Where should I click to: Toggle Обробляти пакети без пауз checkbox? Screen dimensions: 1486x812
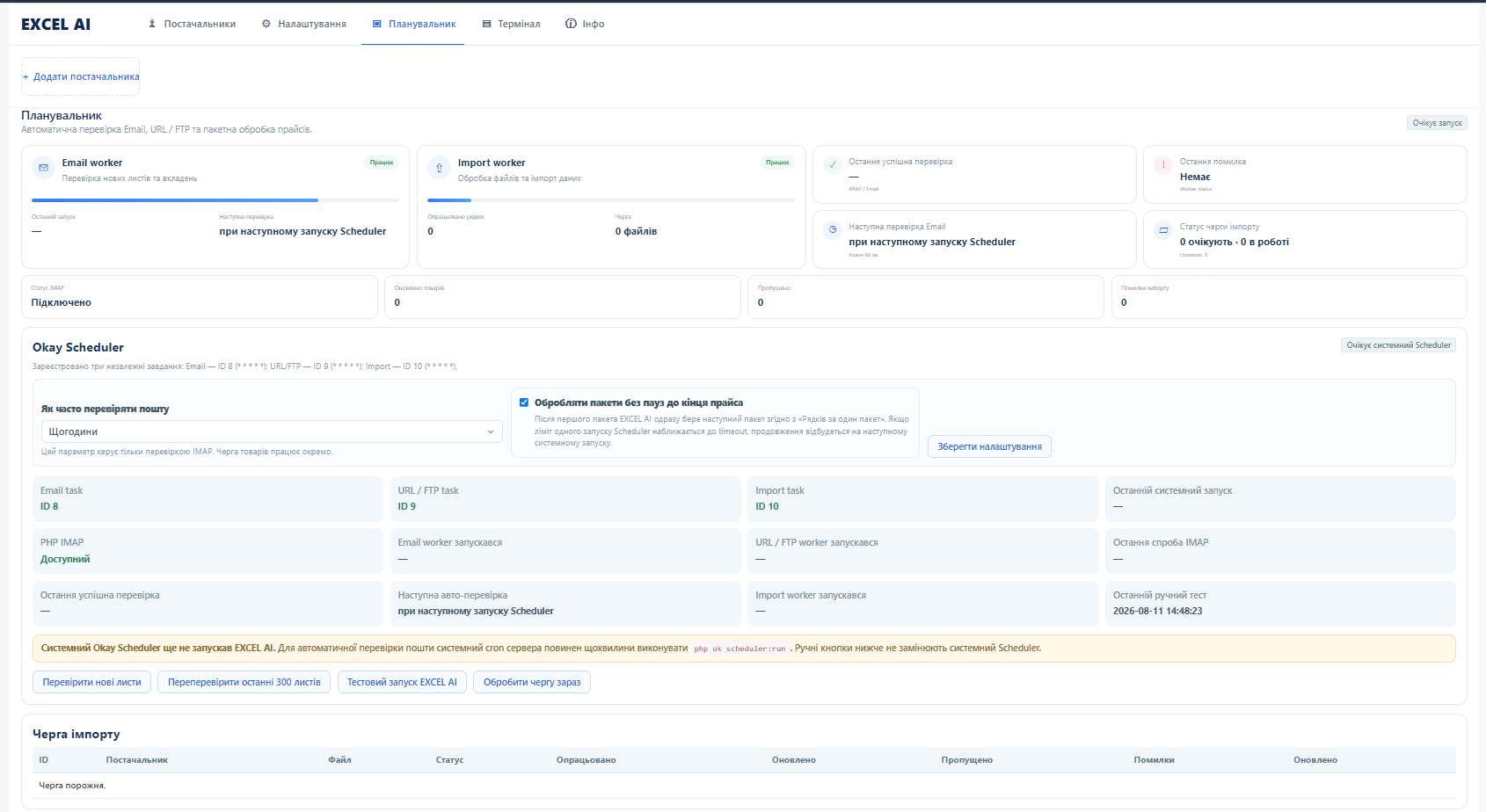pos(524,402)
